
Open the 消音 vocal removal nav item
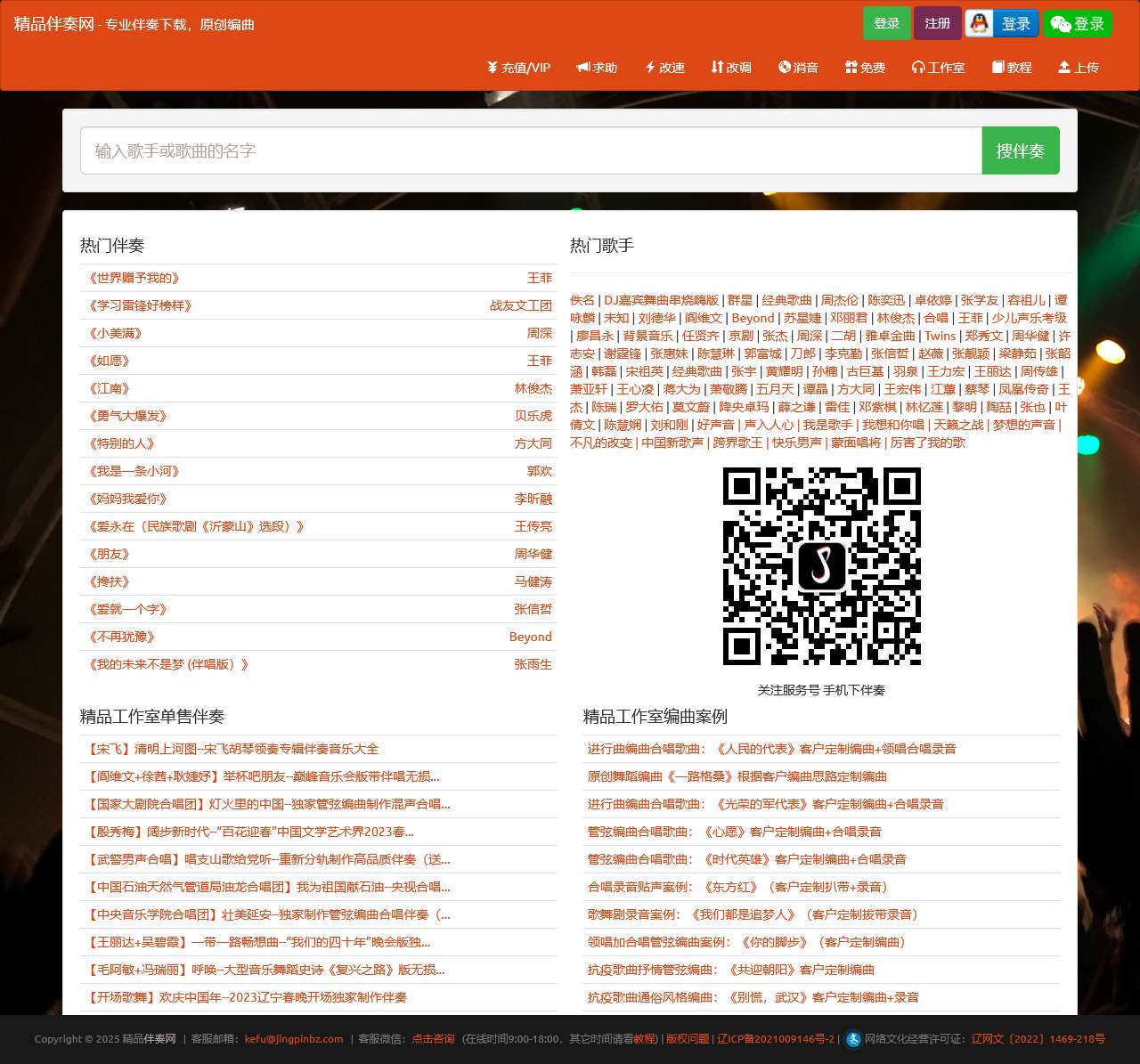(x=798, y=68)
